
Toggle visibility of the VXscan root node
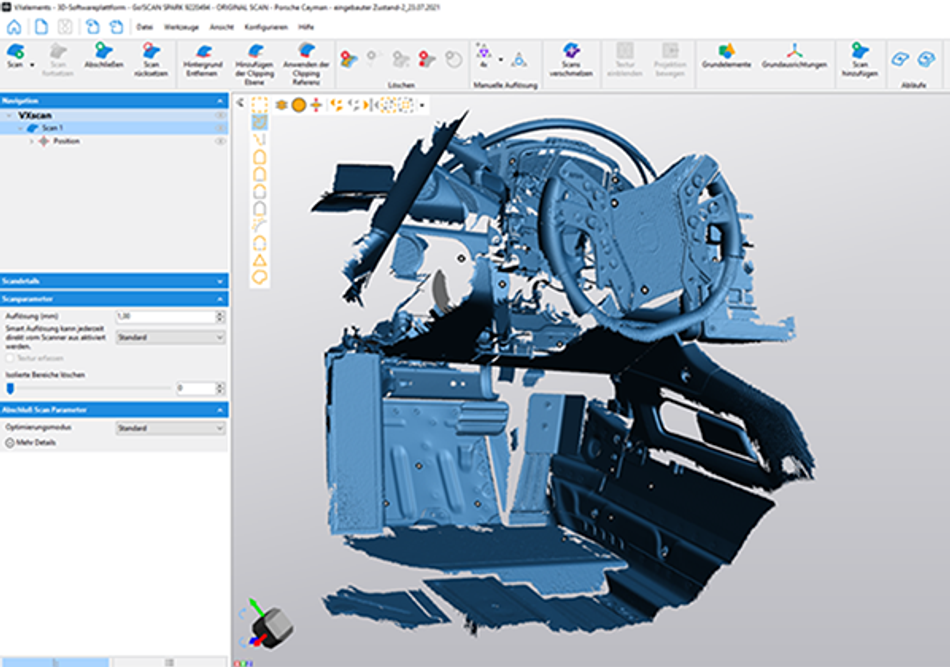pyautogui.click(x=220, y=115)
